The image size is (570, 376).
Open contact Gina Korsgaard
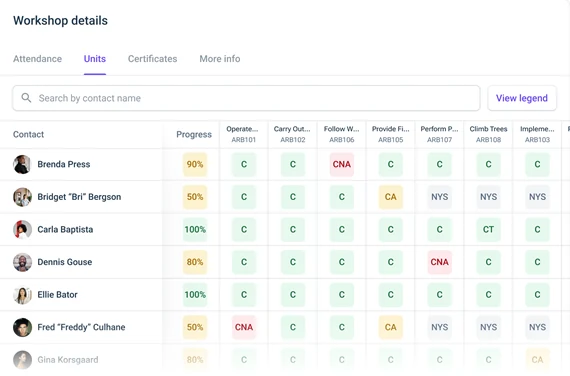[x=68, y=360]
